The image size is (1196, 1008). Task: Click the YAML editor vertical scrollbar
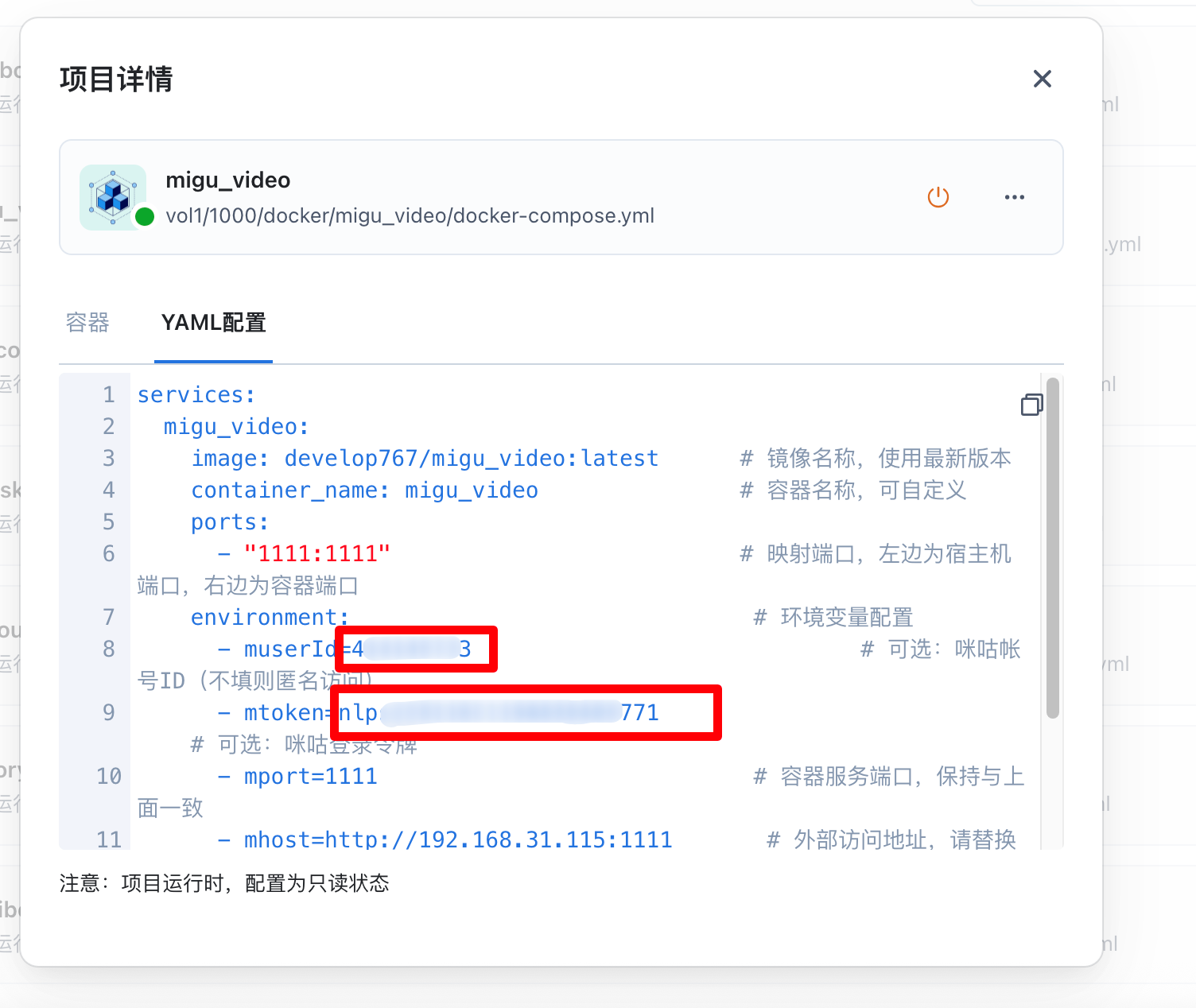pos(1052,549)
